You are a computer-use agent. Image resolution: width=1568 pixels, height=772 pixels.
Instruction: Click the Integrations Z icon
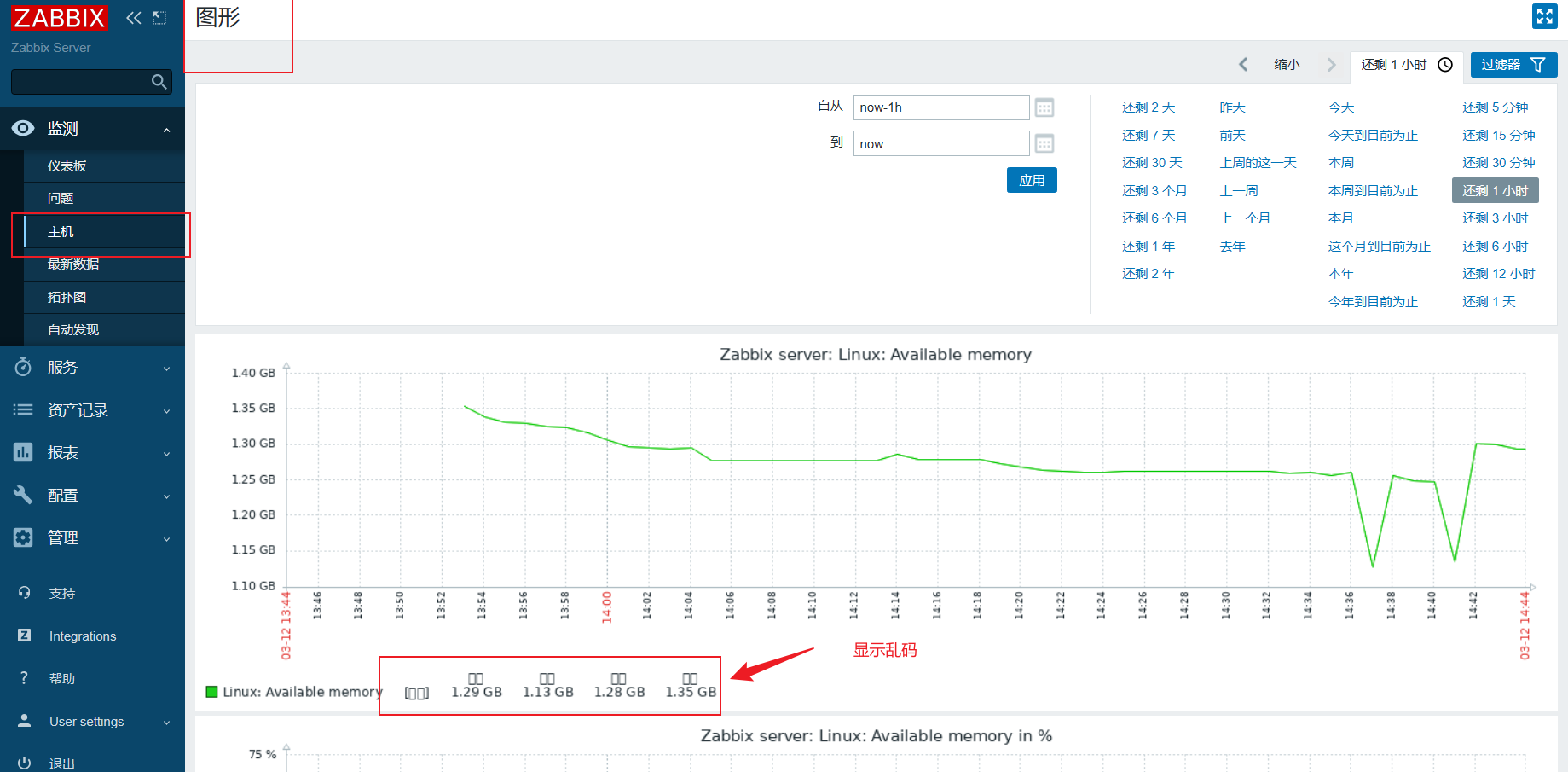[24, 636]
